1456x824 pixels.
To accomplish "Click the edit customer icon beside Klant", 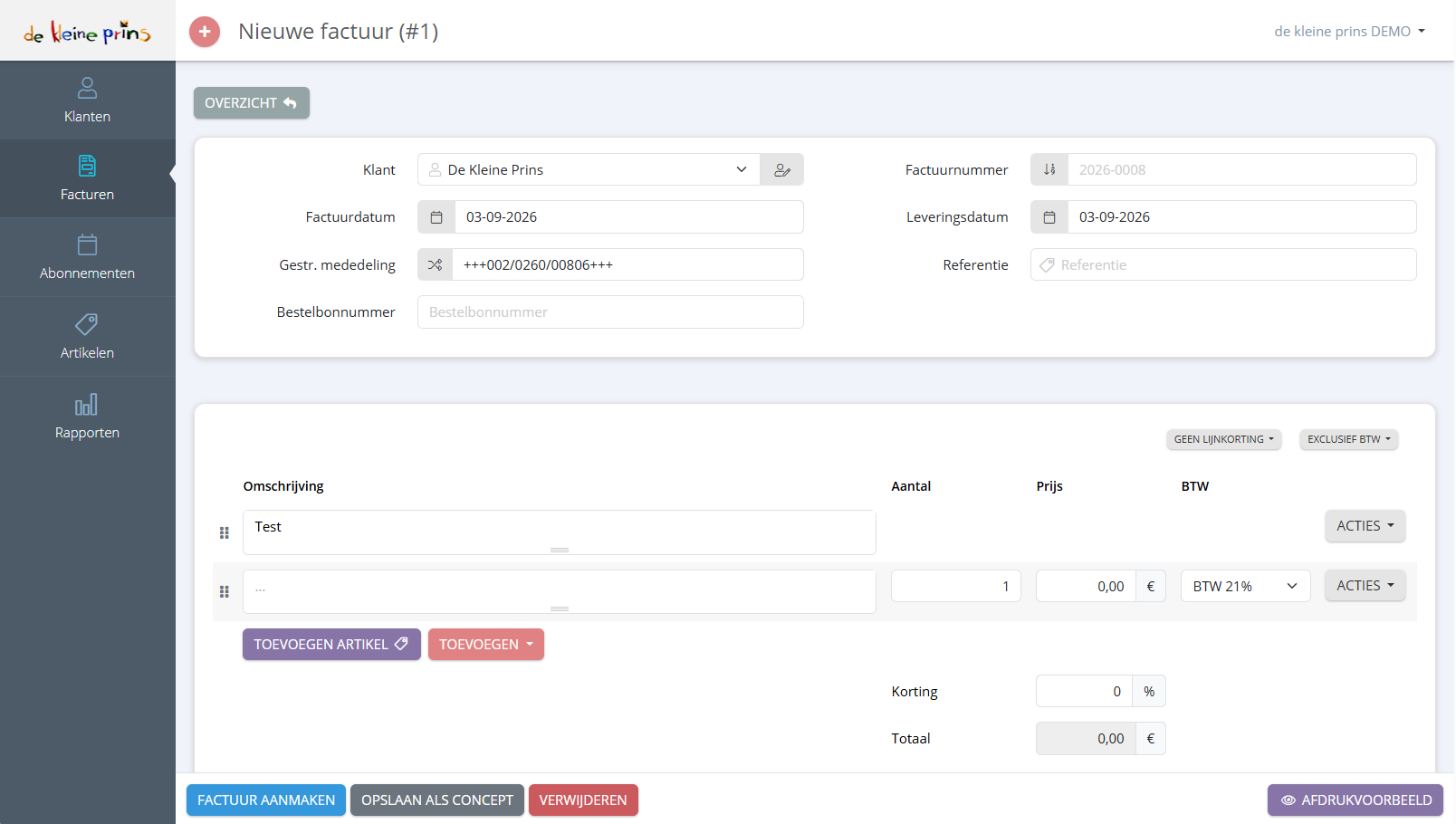I will (782, 169).
